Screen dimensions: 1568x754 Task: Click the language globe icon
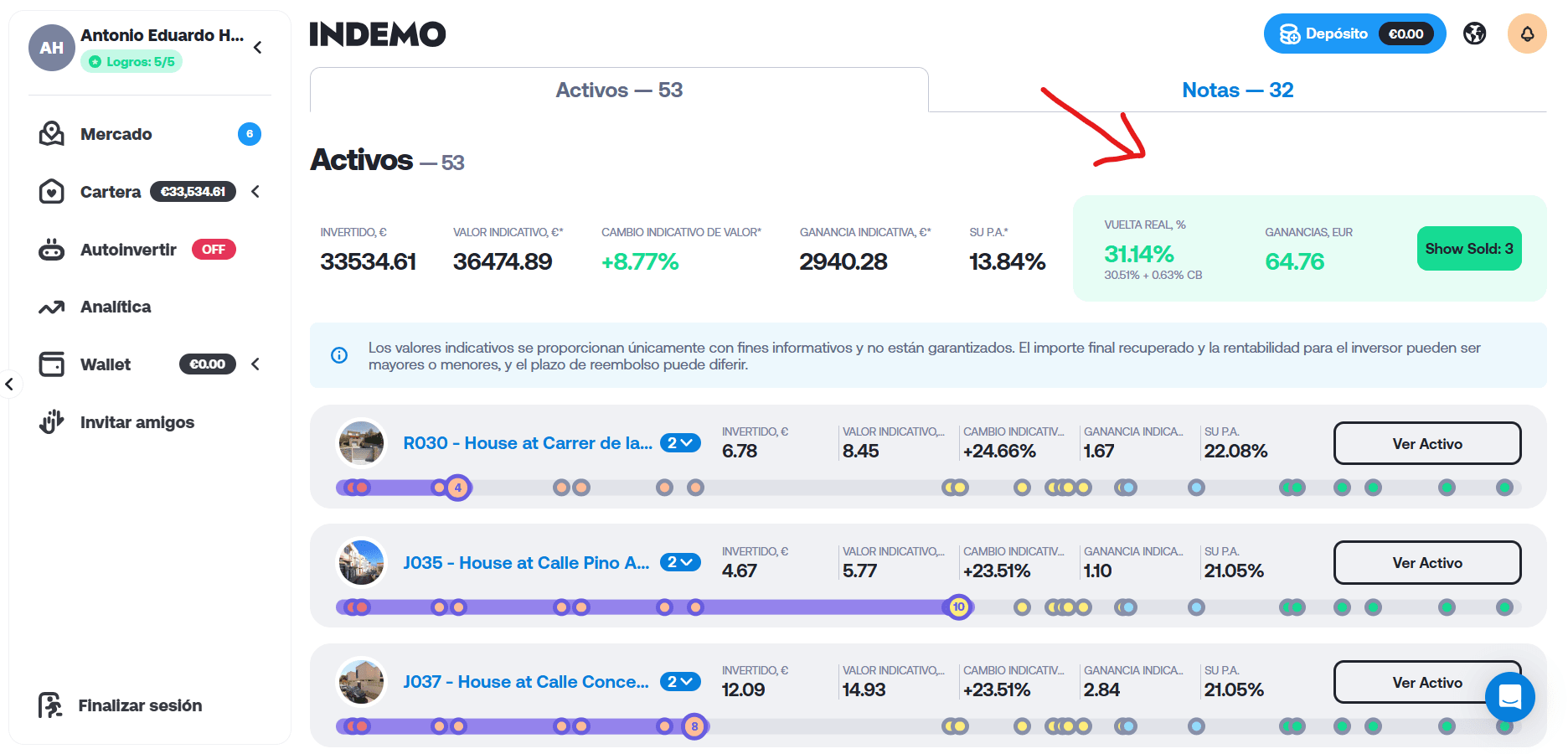coord(1475,34)
